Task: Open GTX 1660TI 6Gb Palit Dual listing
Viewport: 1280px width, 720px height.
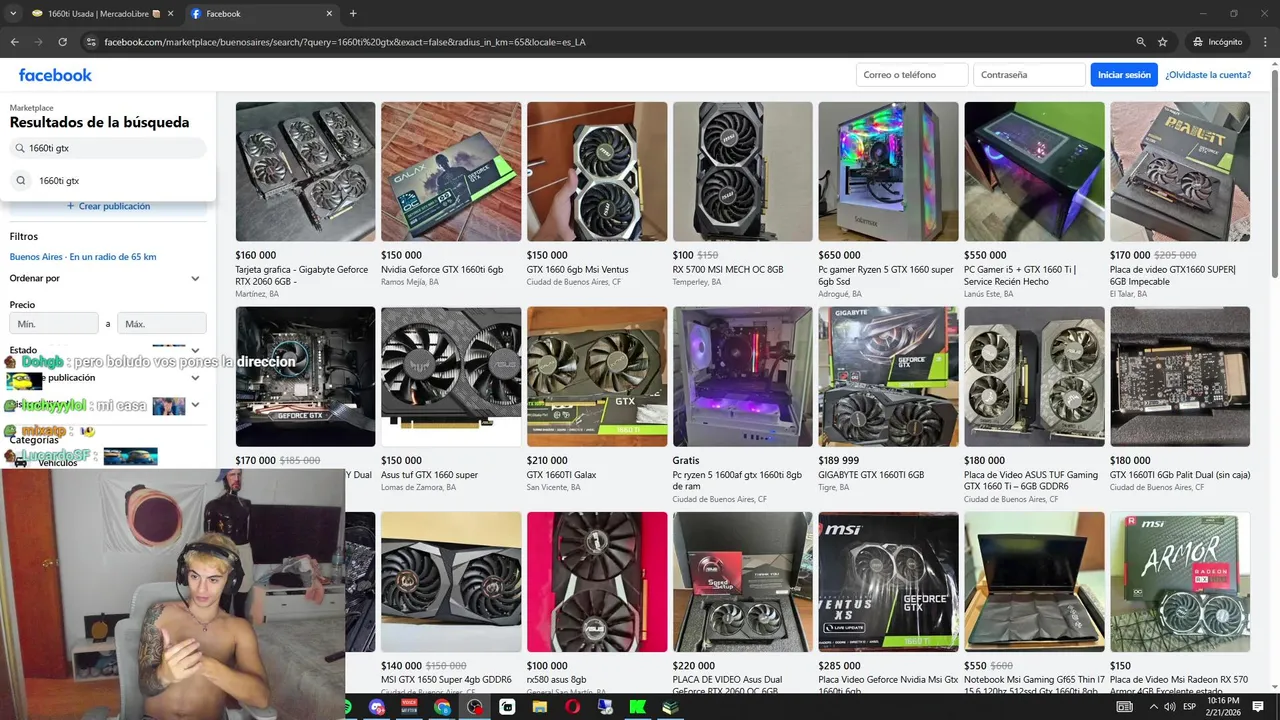Action: click(1180, 400)
